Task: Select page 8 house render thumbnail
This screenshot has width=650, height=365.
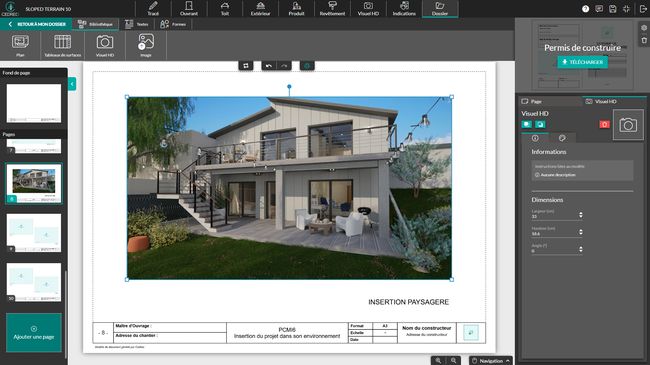Action: point(34,183)
